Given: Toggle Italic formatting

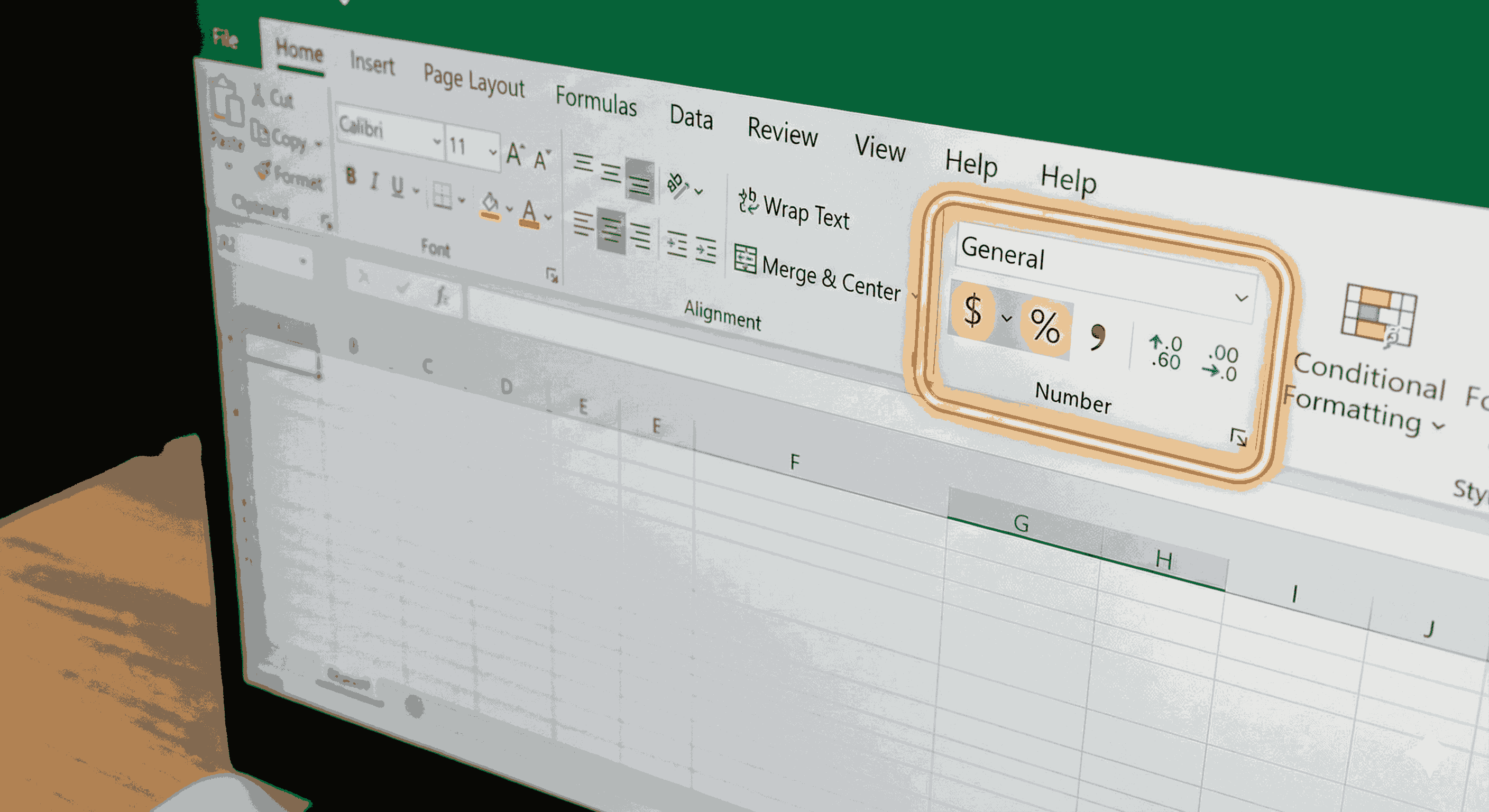Looking at the screenshot, I should point(374,181).
